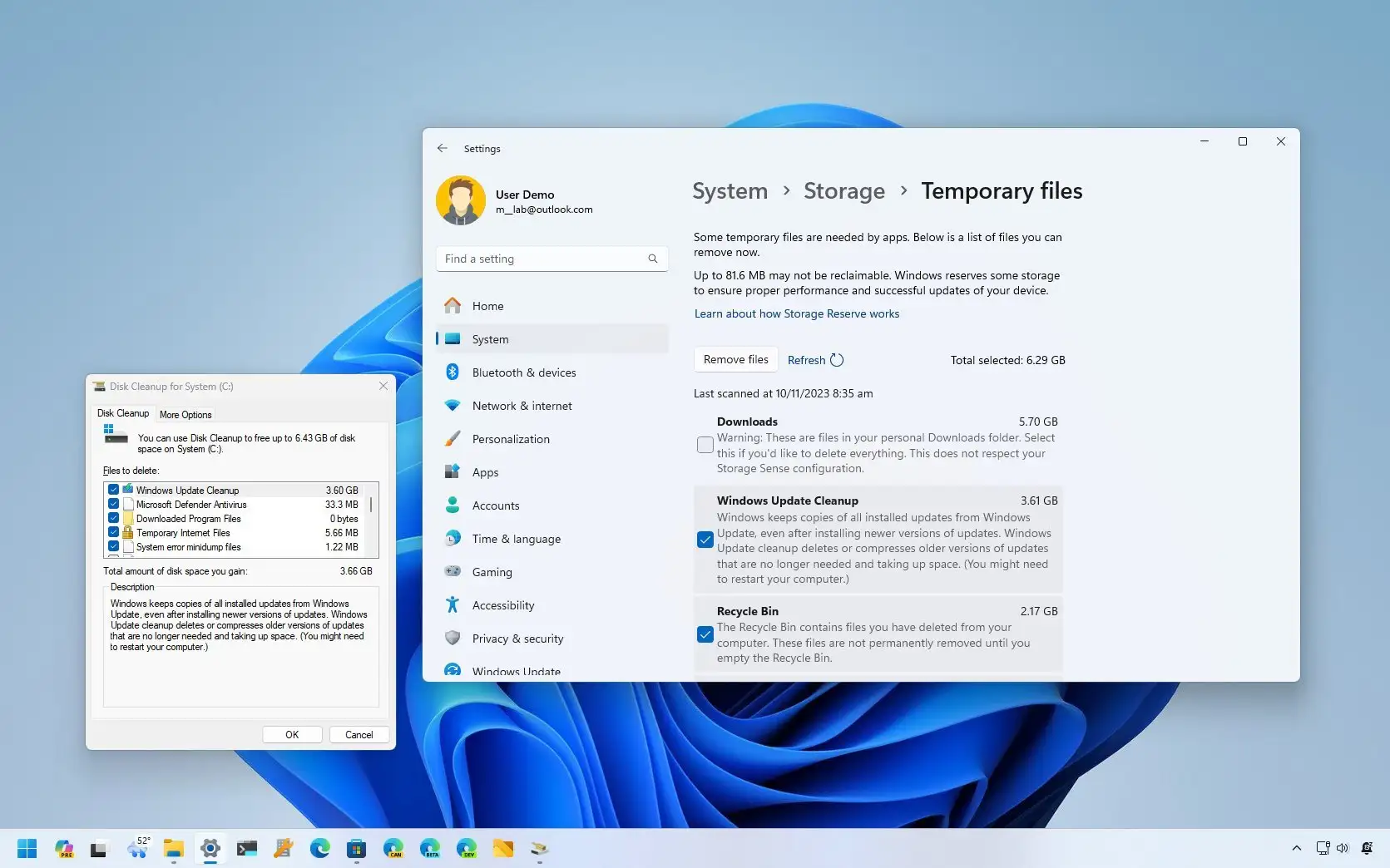Select Microsoft Defender Antivirus row text
Screen dimensions: 1390x868
[191, 505]
